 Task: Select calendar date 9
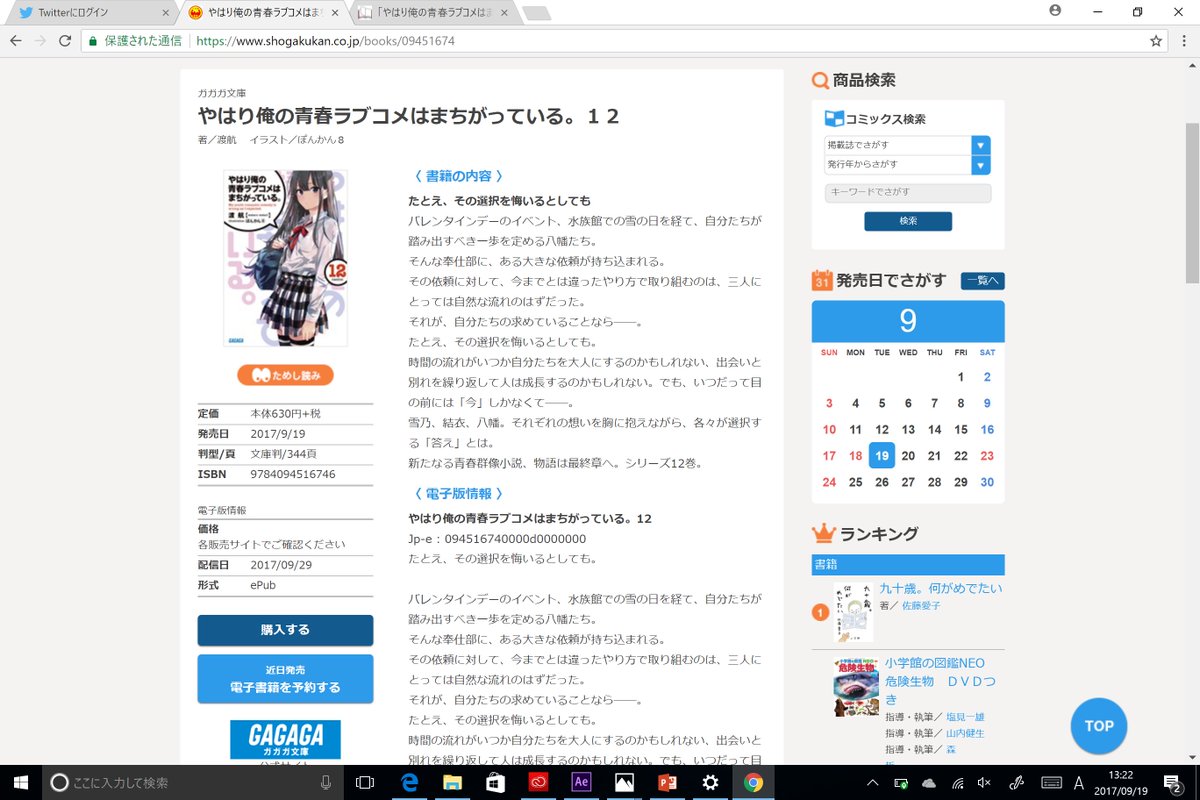pos(987,403)
